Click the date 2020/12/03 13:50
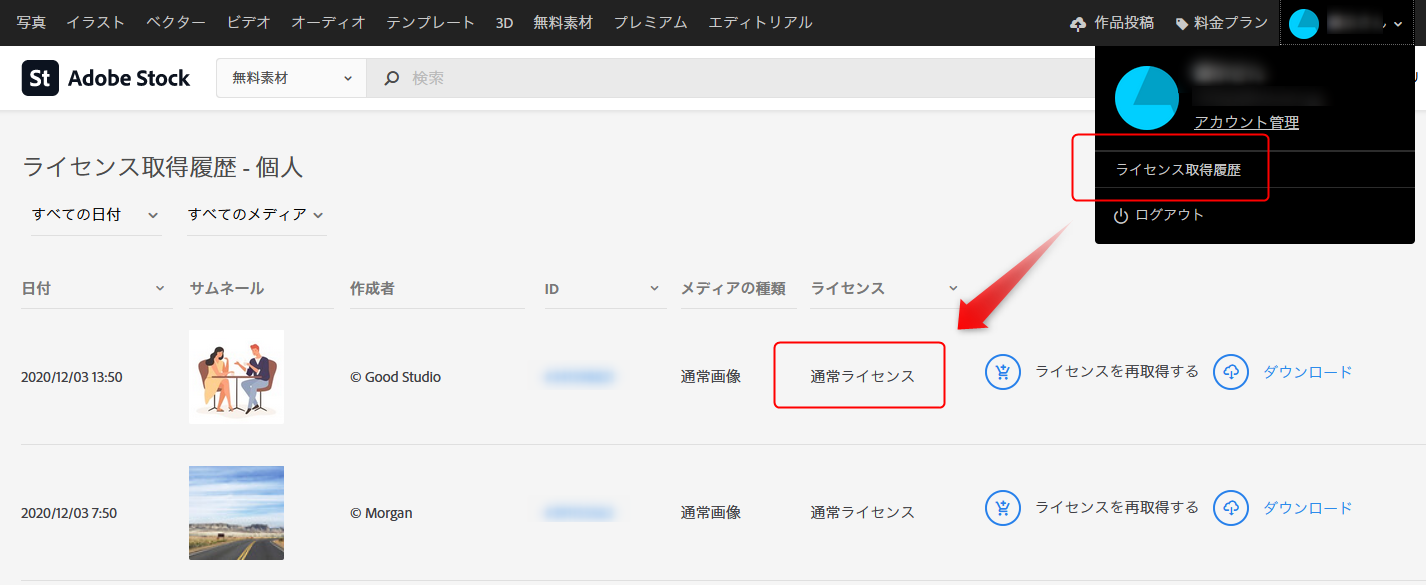Viewport: 1426px width, 585px height. click(x=72, y=377)
